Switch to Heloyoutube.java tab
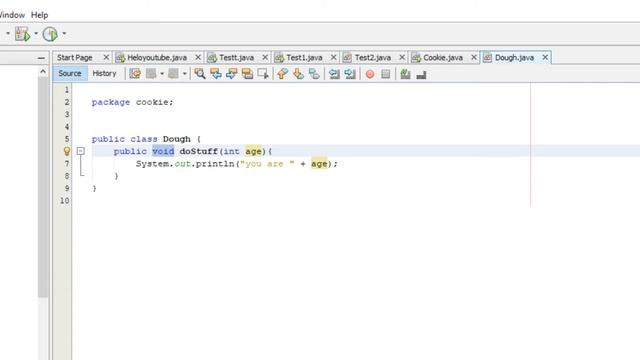 (157, 58)
